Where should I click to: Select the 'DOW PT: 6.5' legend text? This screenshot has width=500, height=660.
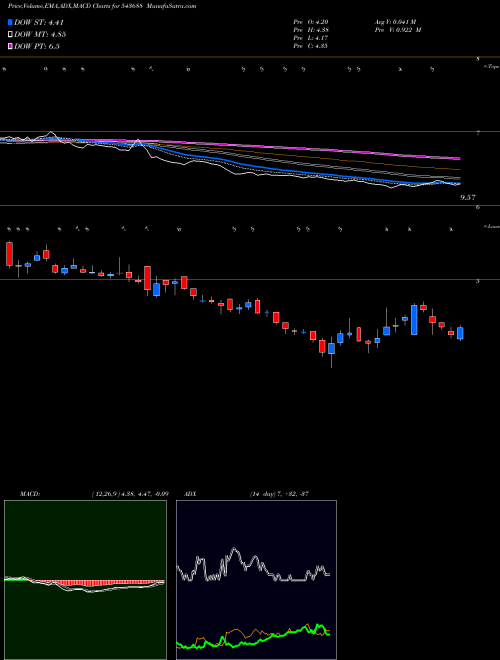[37, 46]
